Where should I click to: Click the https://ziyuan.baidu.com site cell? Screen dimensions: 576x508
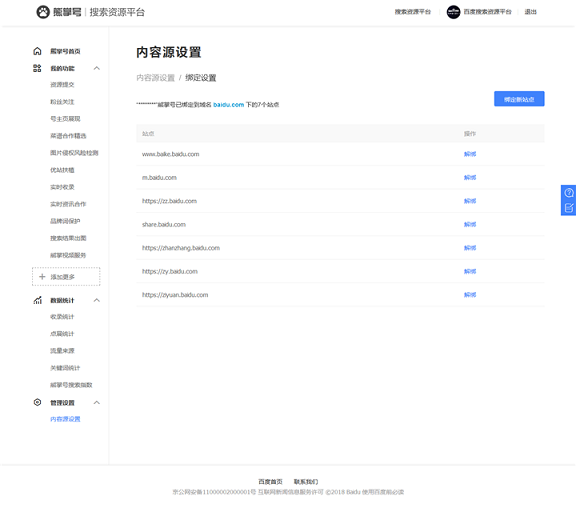[x=175, y=295]
